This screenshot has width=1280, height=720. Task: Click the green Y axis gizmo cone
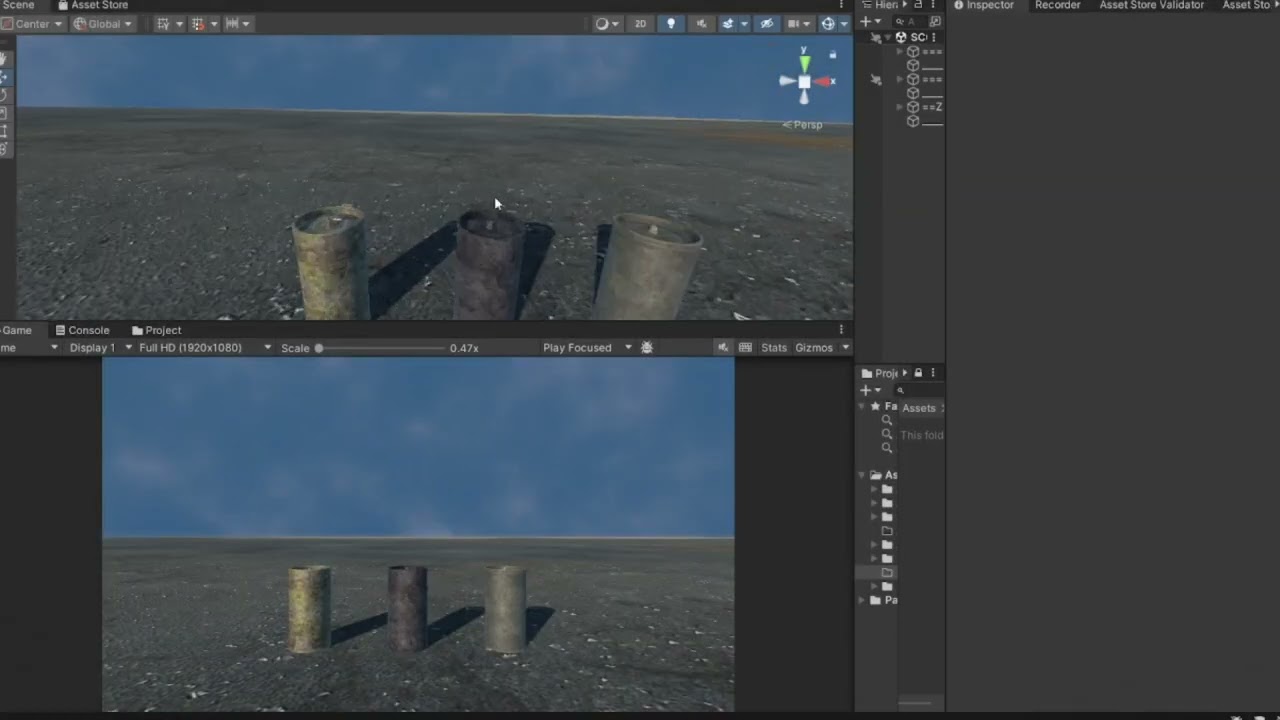(805, 64)
